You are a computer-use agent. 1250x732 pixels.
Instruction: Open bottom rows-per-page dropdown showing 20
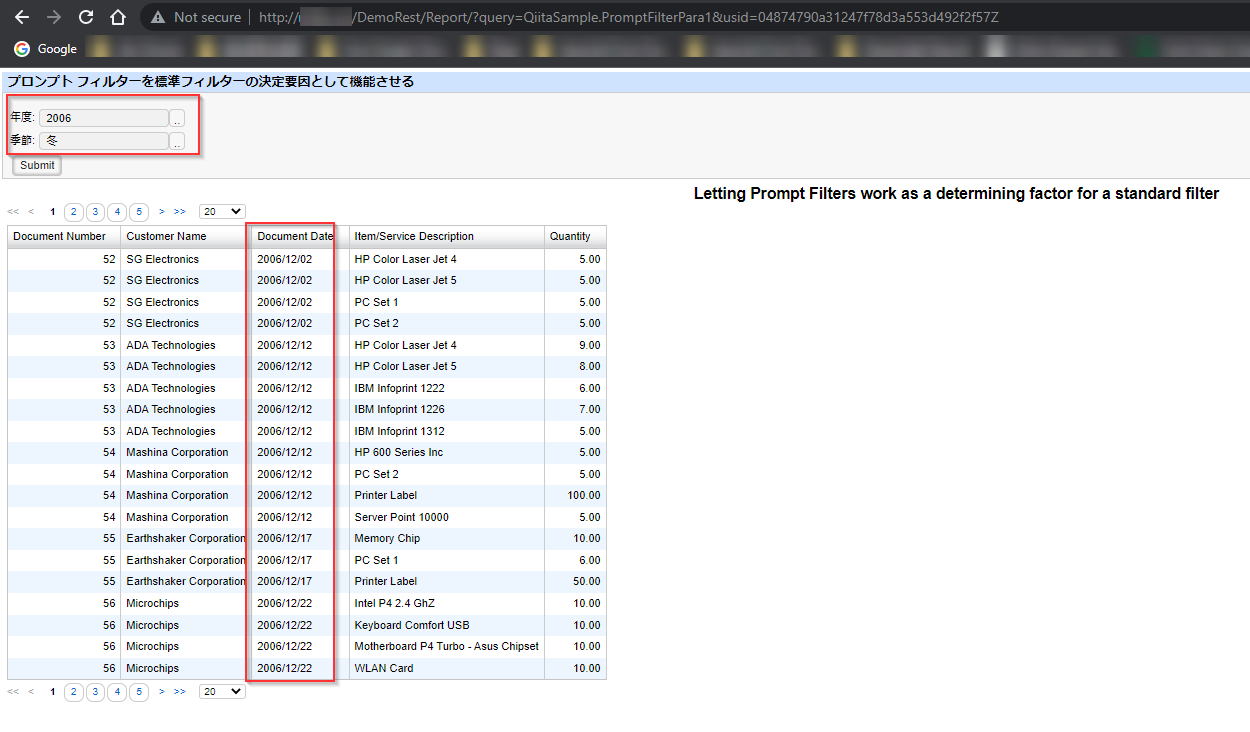(x=222, y=691)
